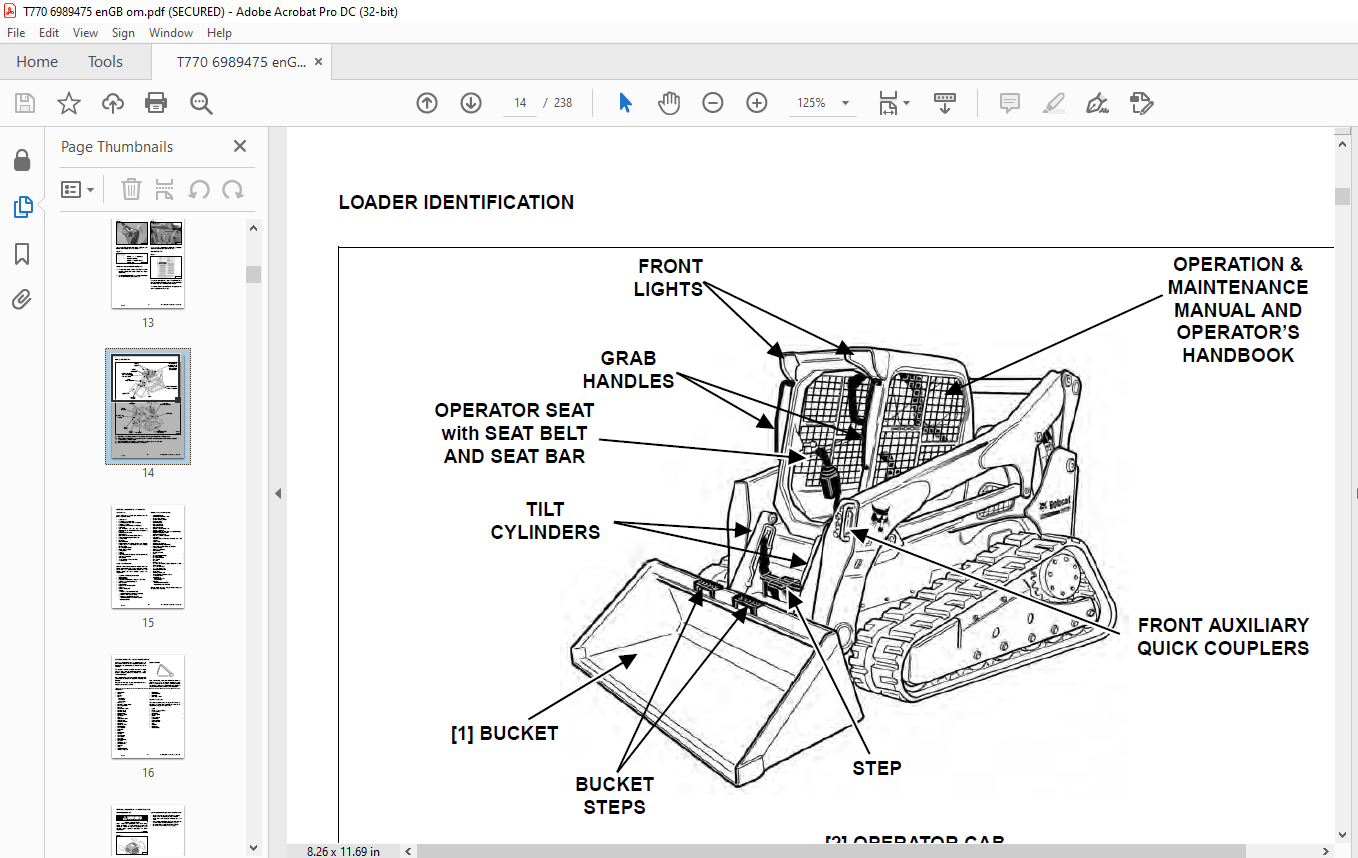
Task: Open thumbnails panel options dropdown
Action: (x=78, y=189)
